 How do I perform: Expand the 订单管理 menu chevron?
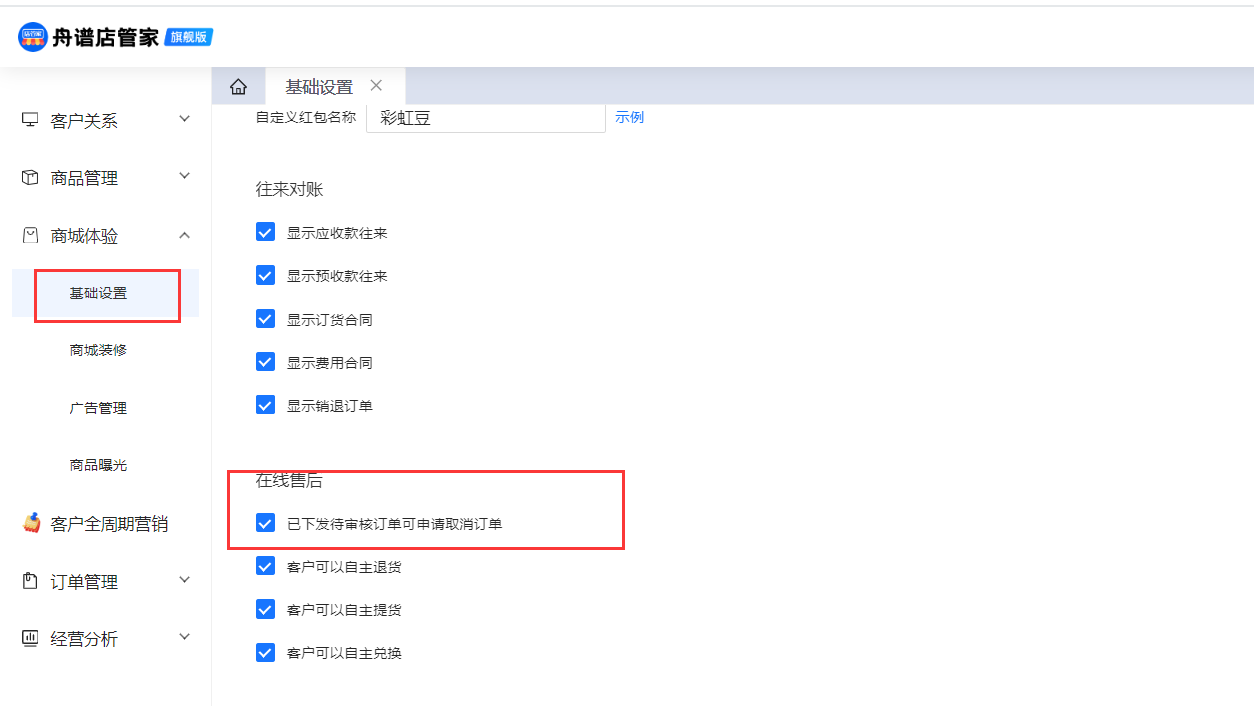point(184,580)
